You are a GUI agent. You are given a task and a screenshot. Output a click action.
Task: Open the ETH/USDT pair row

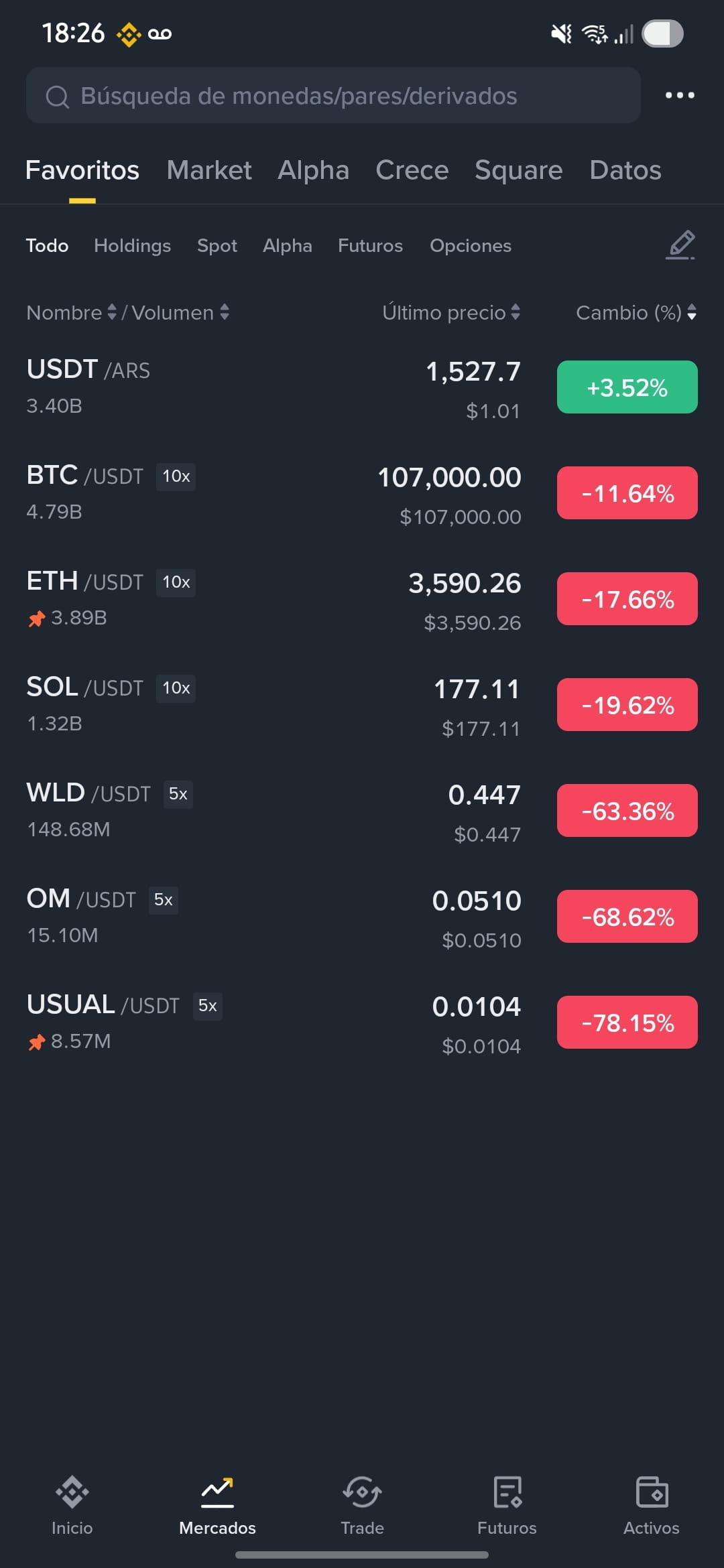(x=362, y=600)
